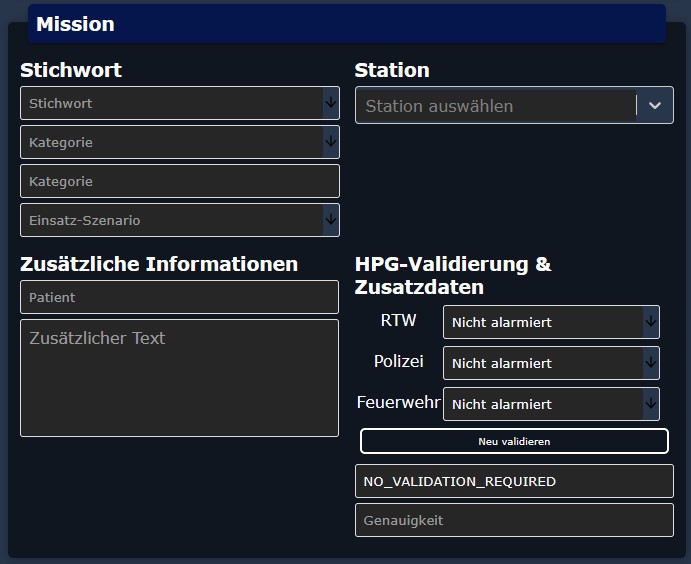Expand the Einsatz-Szenario dropdown
Image resolution: width=691 pixels, height=564 pixels.
(x=180, y=220)
